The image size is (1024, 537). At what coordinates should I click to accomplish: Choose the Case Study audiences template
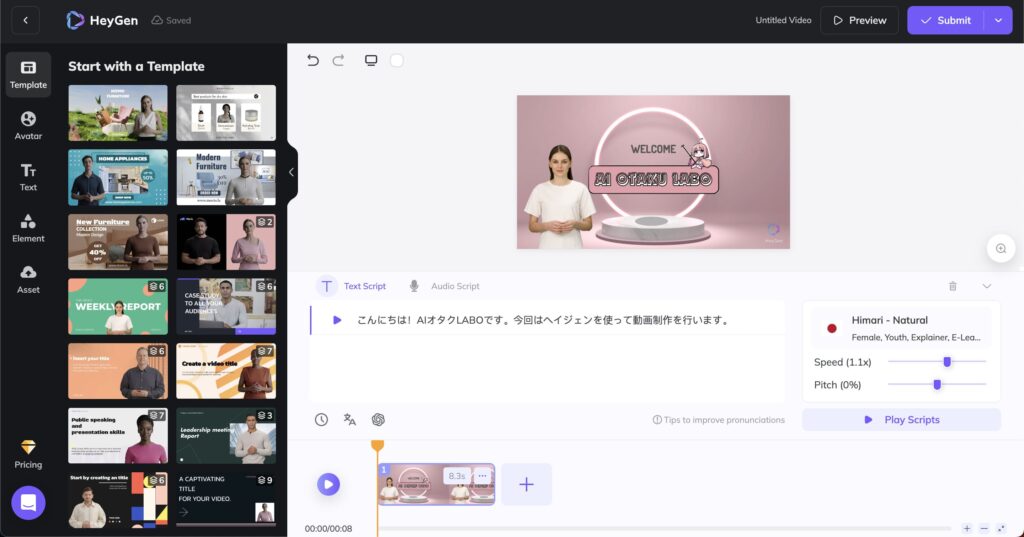tap(226, 306)
